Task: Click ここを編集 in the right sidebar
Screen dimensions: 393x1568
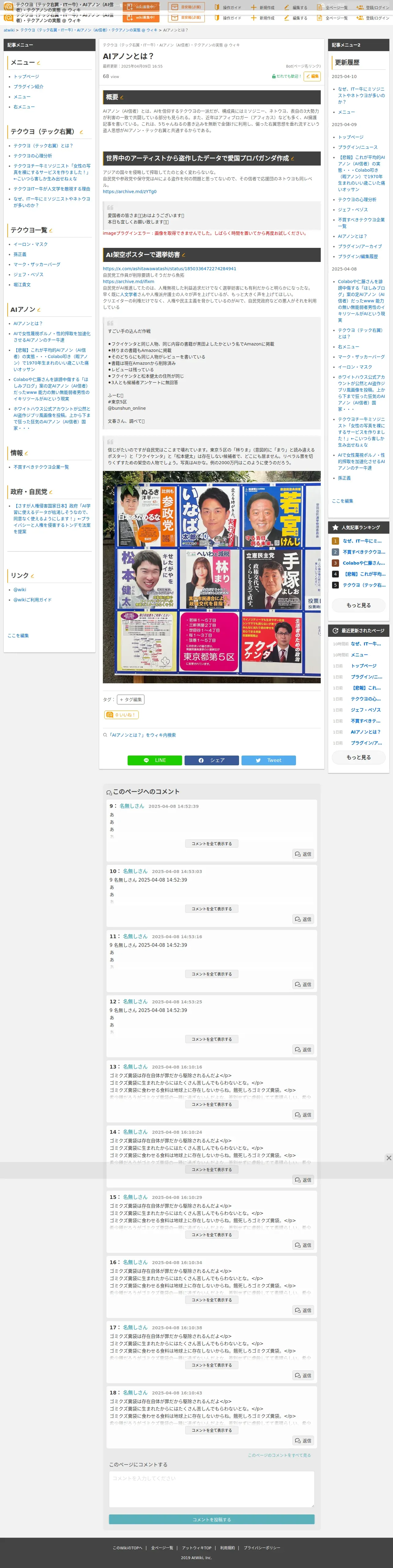Action: pyautogui.click(x=342, y=501)
